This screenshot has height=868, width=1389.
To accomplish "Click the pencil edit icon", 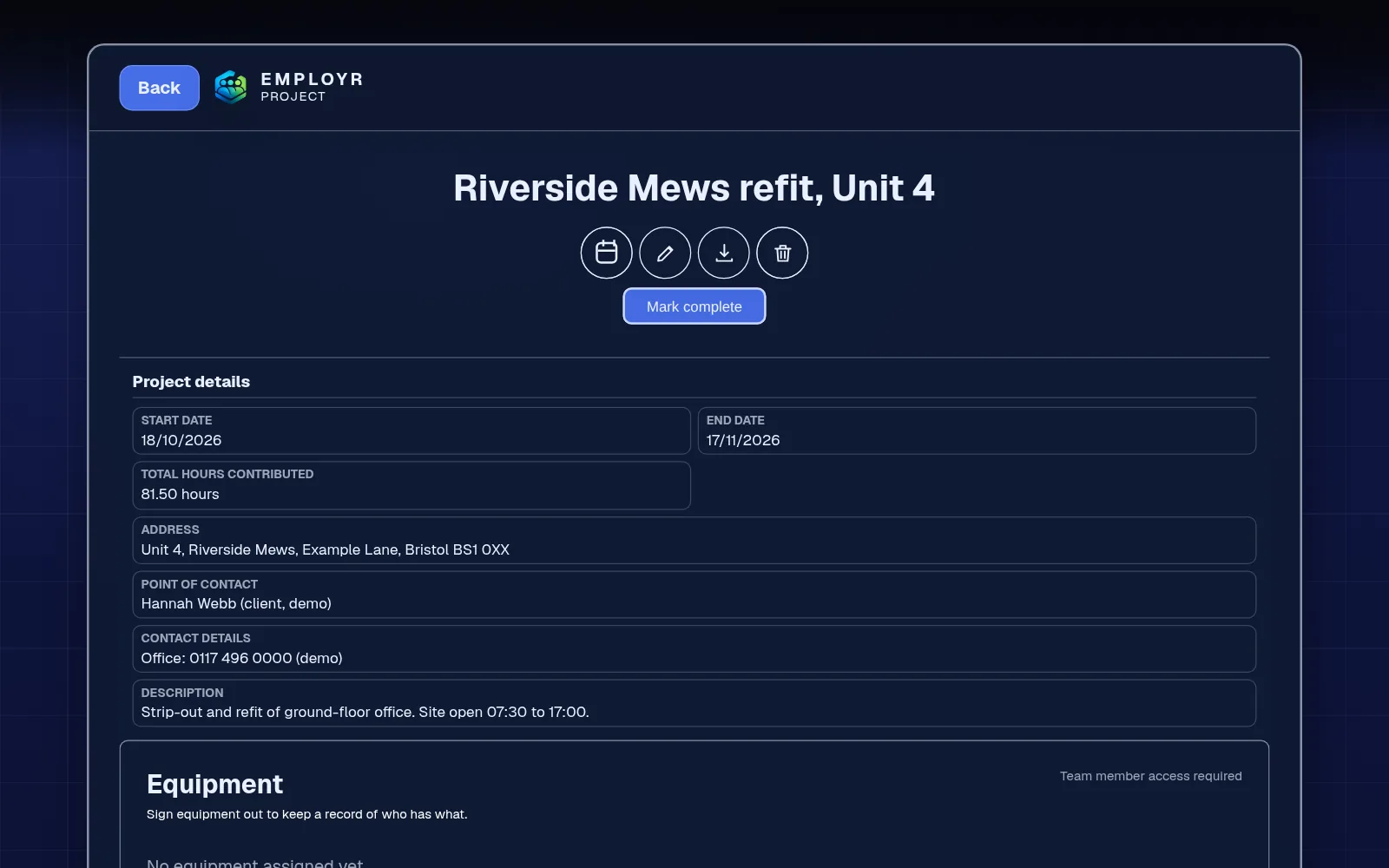I will pos(665,253).
